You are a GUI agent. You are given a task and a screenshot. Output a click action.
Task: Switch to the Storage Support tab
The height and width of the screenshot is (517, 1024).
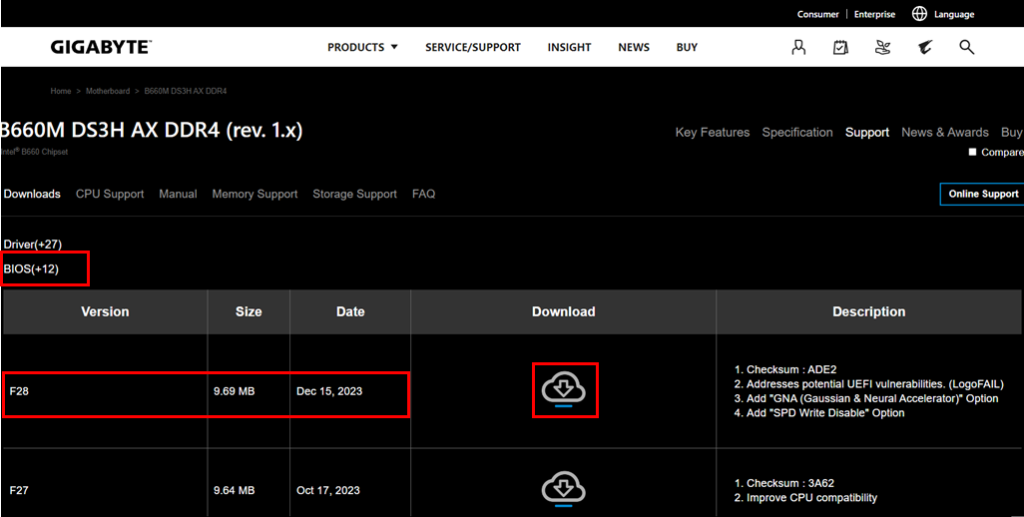pos(355,194)
